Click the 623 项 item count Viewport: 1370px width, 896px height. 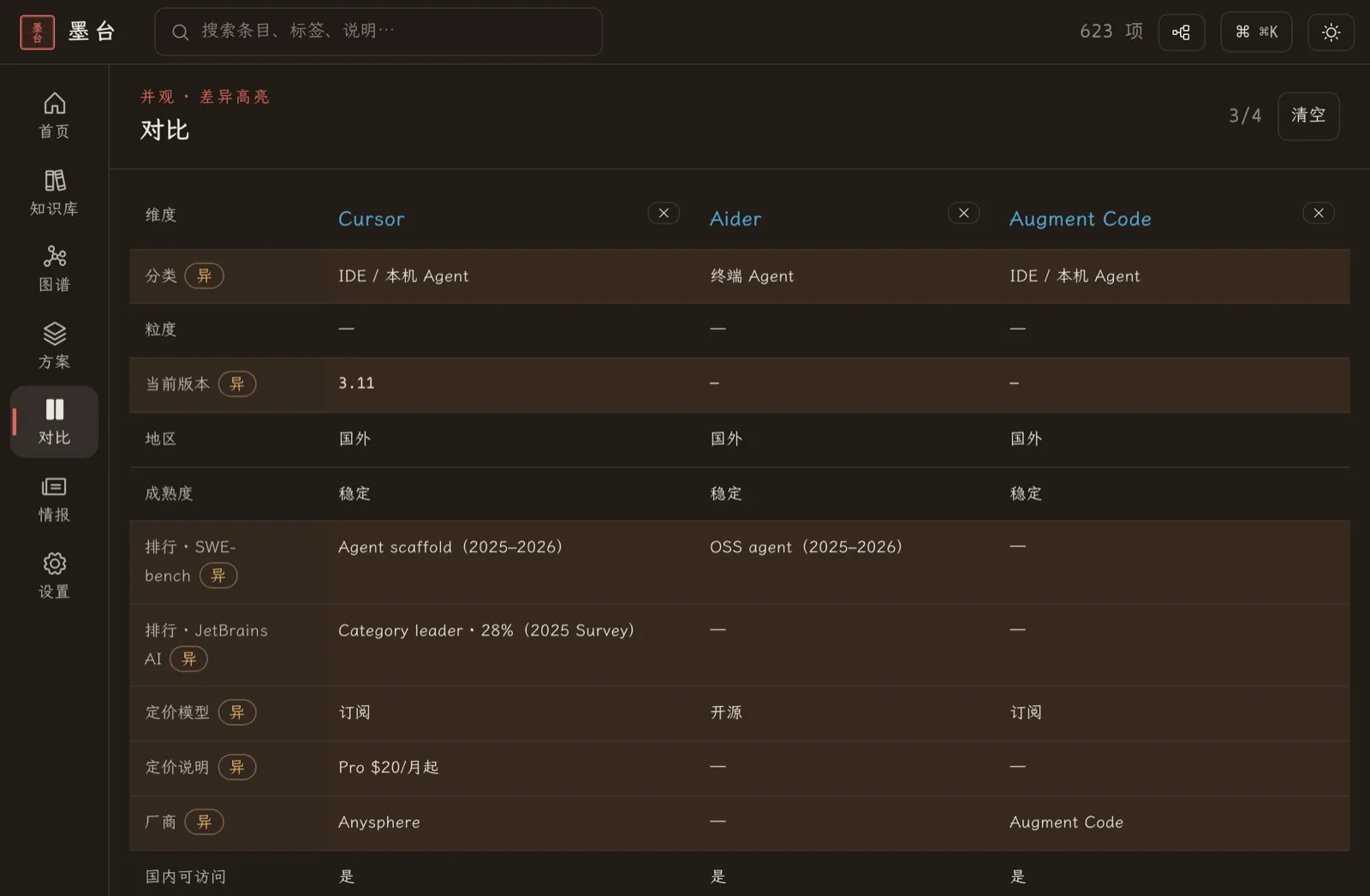1111,32
